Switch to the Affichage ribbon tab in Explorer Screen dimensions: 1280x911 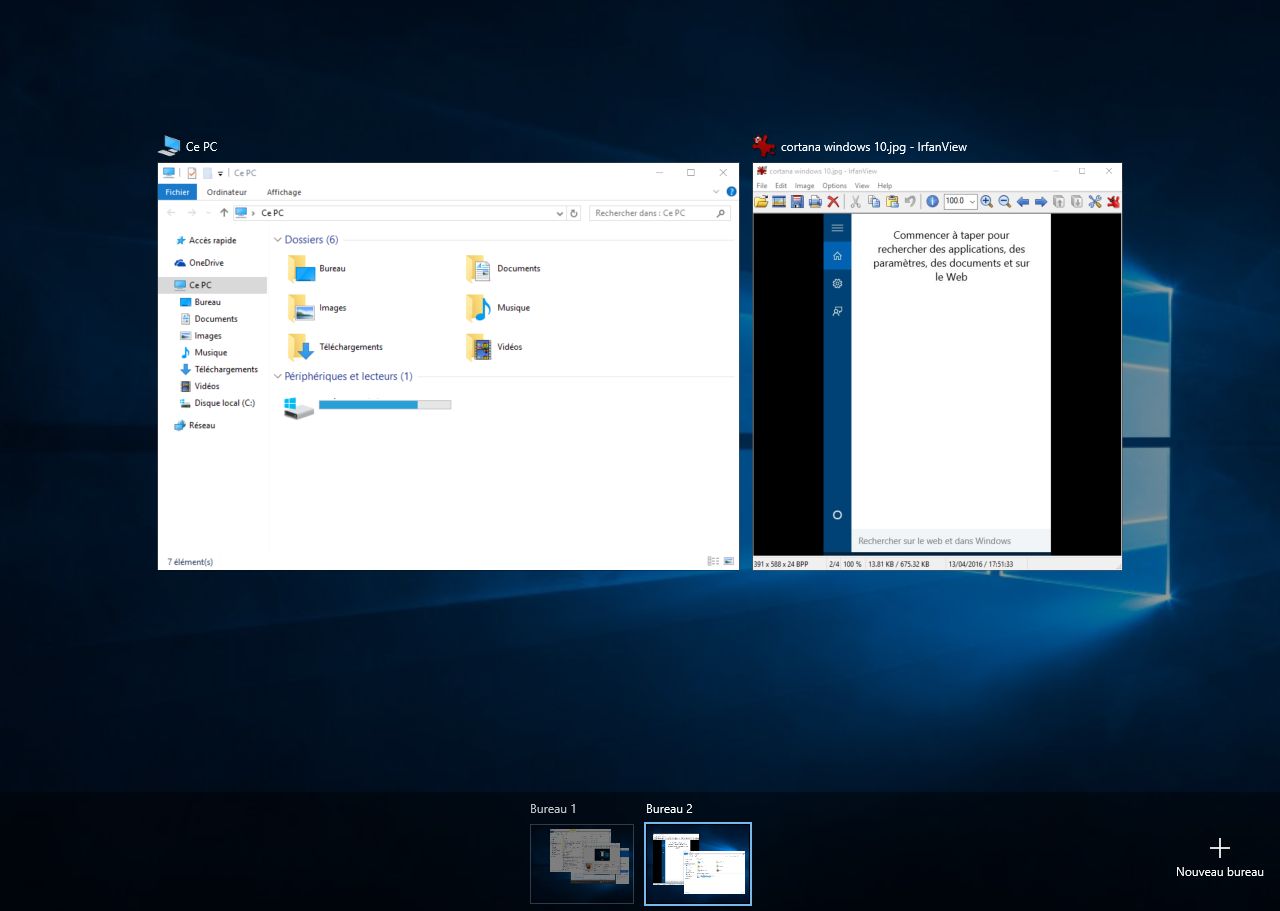click(x=284, y=192)
